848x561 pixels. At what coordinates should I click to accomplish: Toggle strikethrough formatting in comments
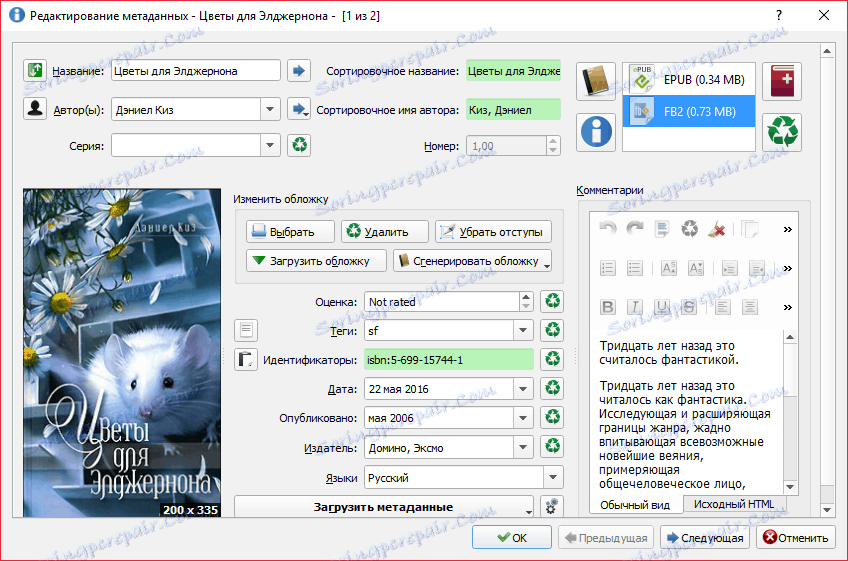[x=689, y=307]
